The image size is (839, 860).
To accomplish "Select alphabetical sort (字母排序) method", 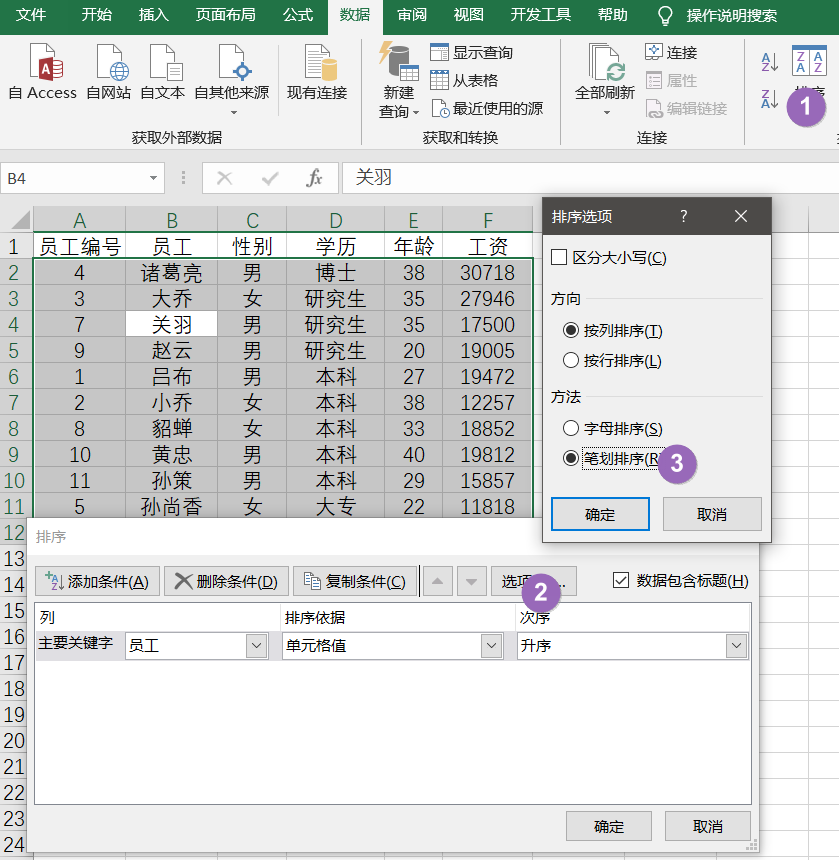I will (571, 428).
